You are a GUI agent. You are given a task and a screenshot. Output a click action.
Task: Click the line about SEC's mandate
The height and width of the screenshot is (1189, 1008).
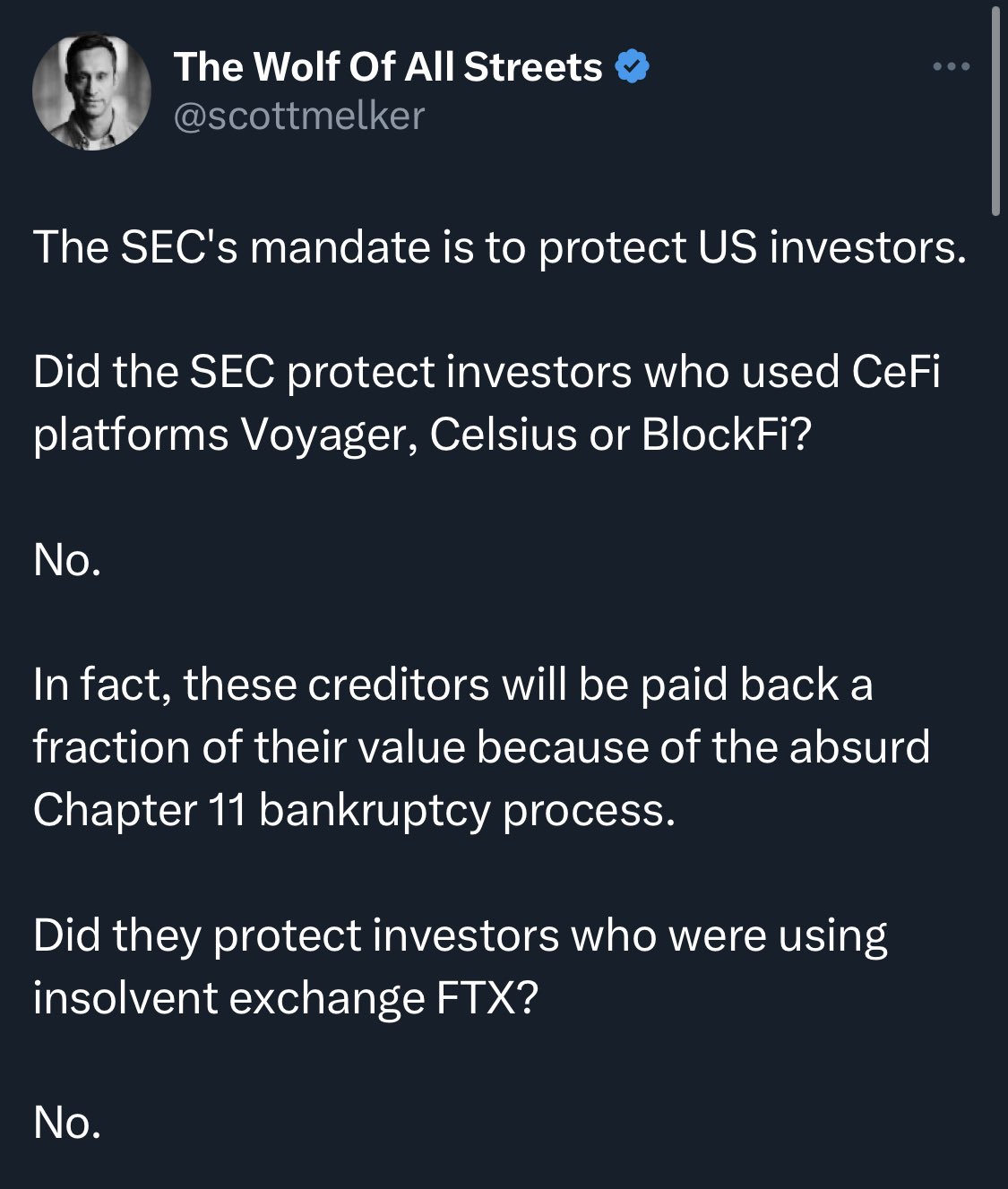click(500, 247)
